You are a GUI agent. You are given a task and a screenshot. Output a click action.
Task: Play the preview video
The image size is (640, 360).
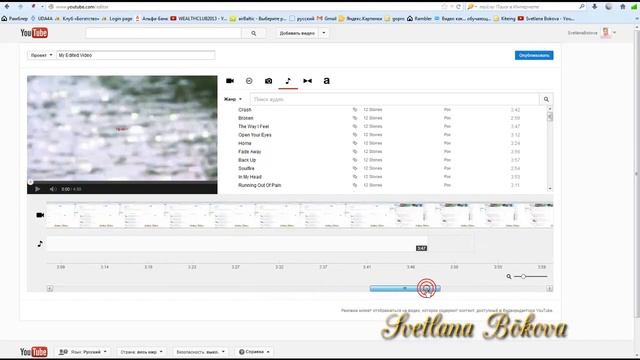tap(38, 189)
